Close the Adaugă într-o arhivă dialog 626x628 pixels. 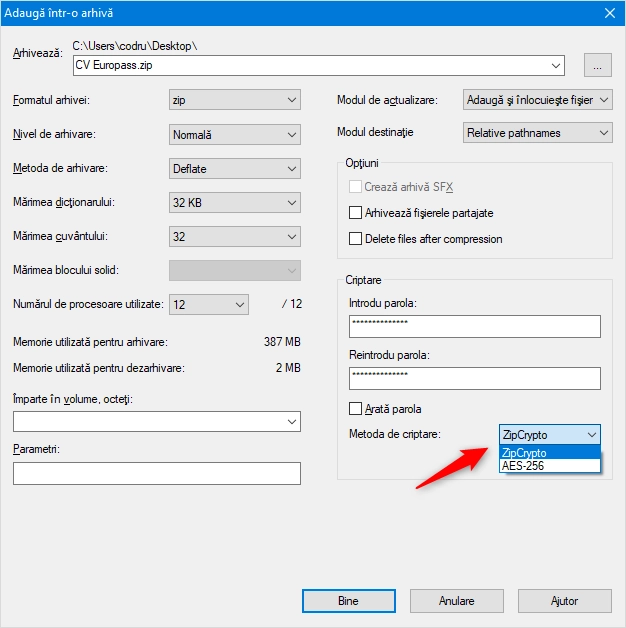610,13
